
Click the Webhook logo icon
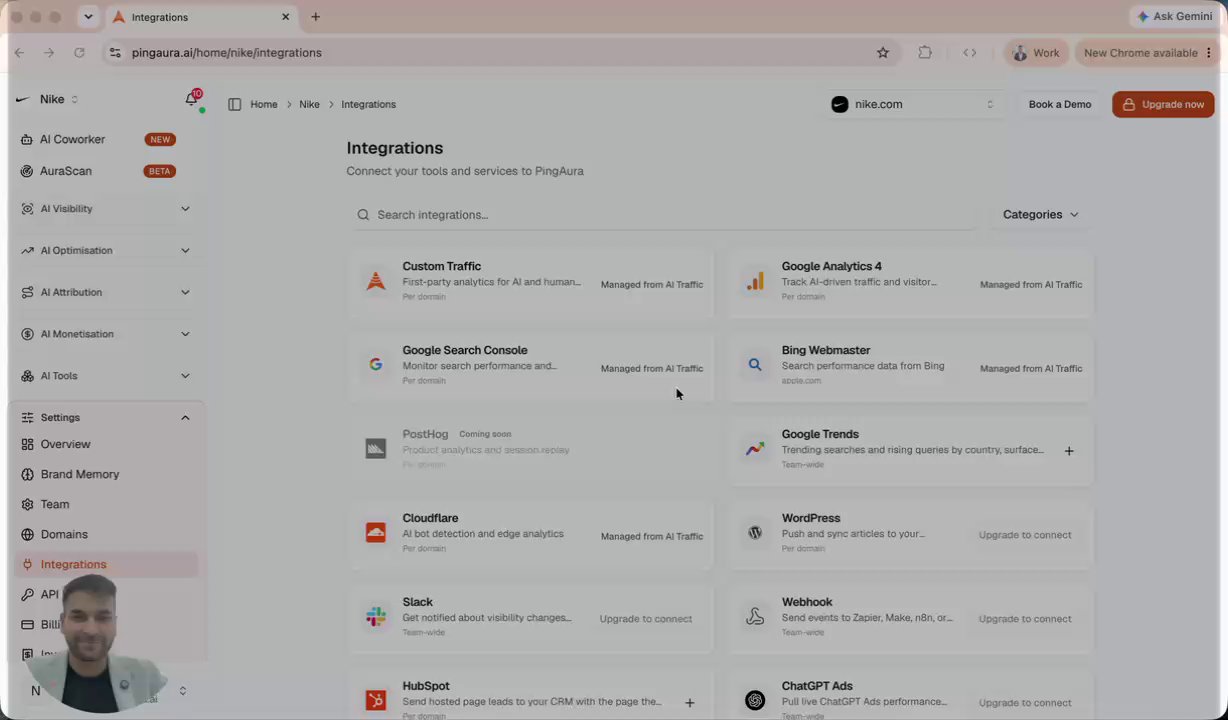point(755,617)
